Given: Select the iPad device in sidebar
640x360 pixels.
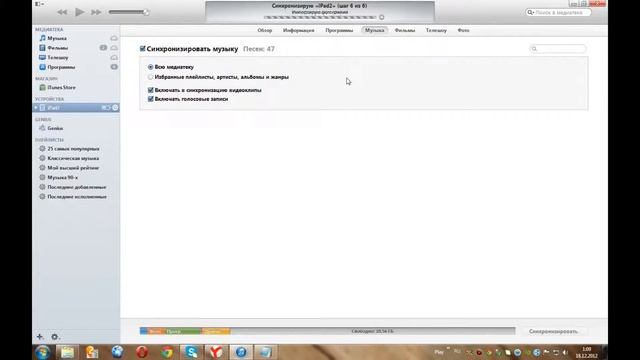Looking at the screenshot, I should coord(76,107).
